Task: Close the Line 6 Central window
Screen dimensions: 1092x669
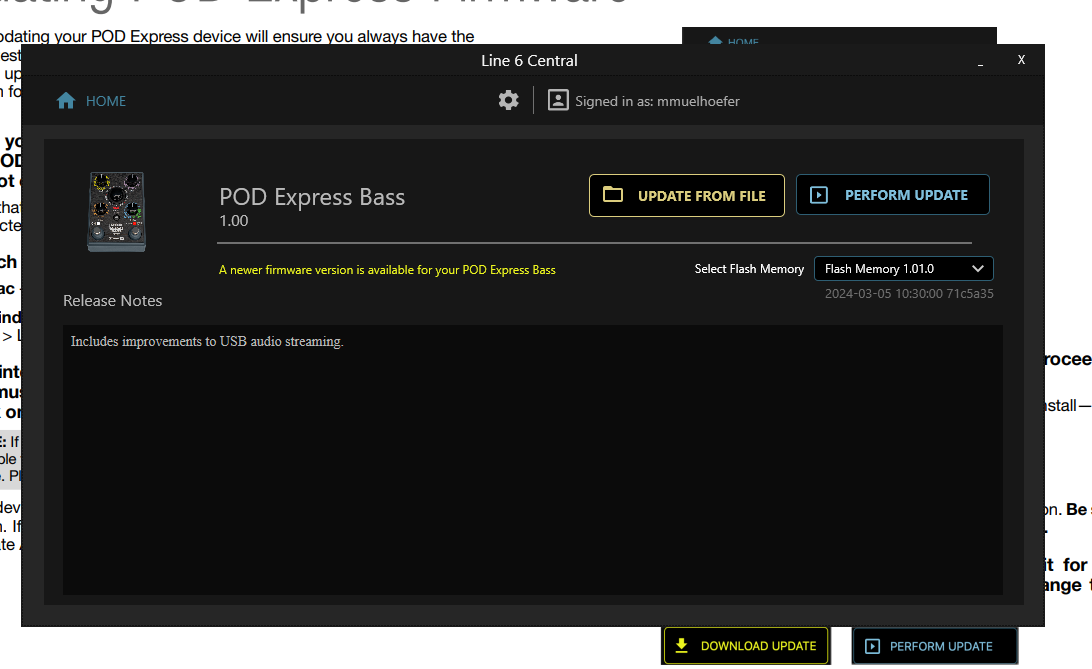Action: tap(1021, 60)
